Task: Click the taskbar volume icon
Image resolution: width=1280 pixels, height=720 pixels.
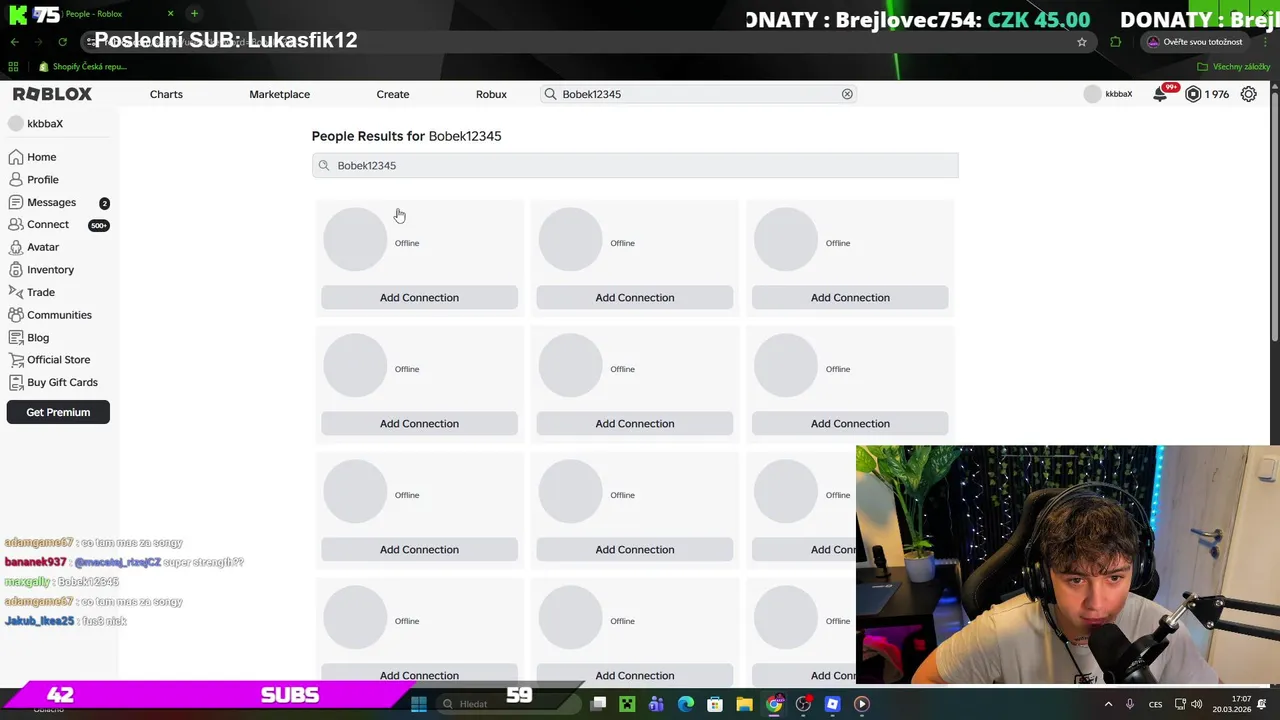Action: pyautogui.click(x=1197, y=704)
